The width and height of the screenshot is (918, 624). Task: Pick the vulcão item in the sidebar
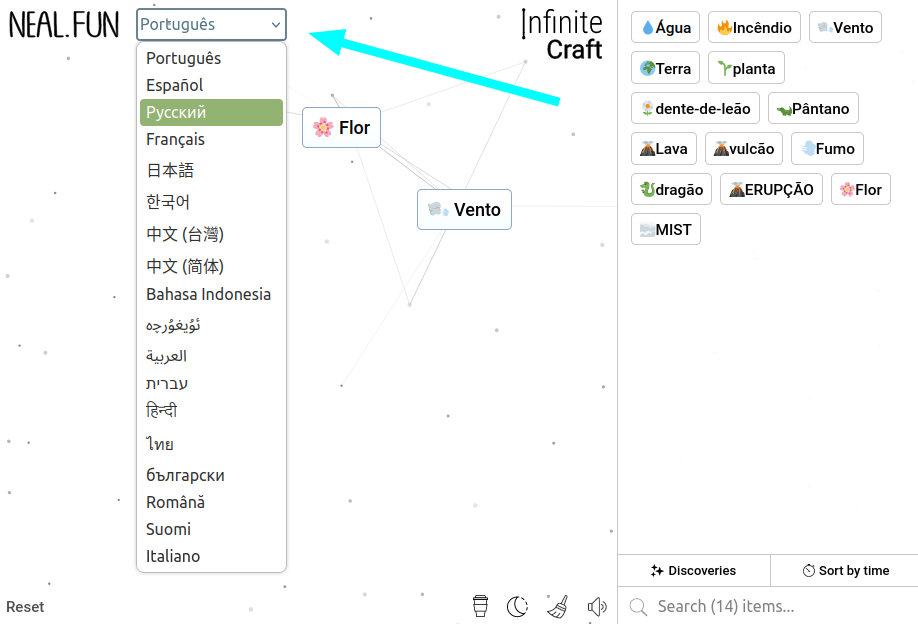coord(744,149)
